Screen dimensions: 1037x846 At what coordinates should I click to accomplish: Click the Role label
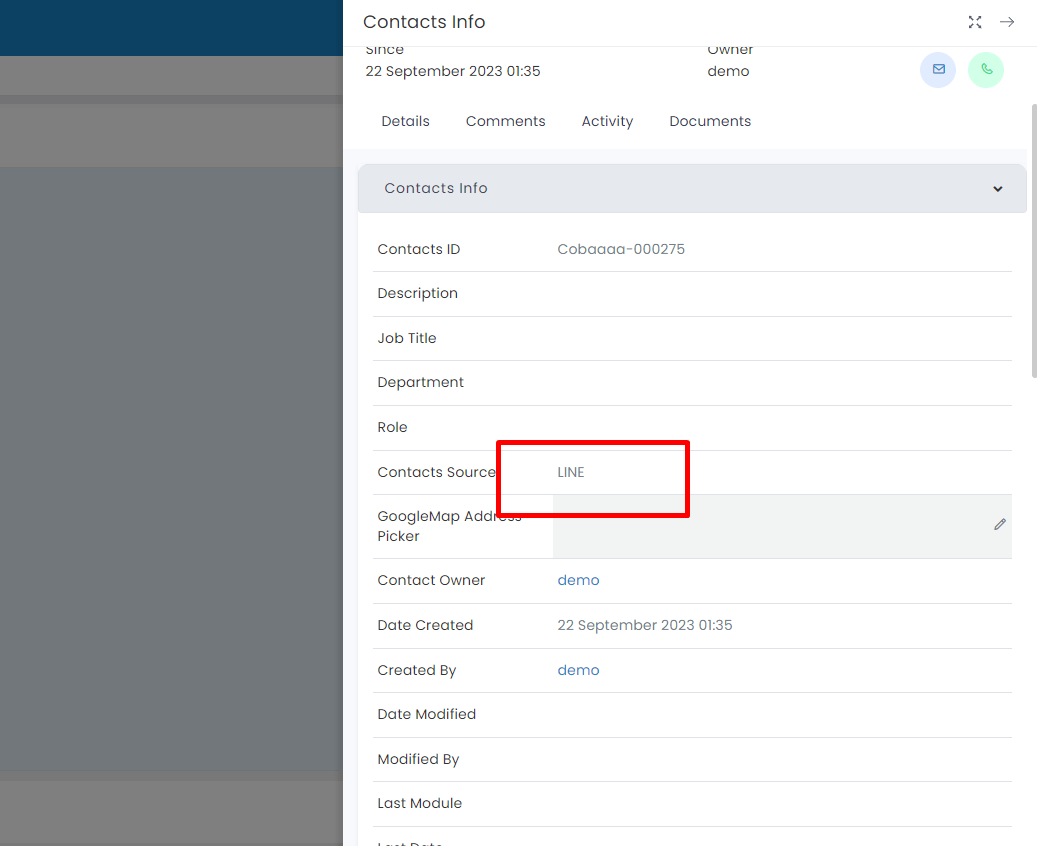point(392,427)
